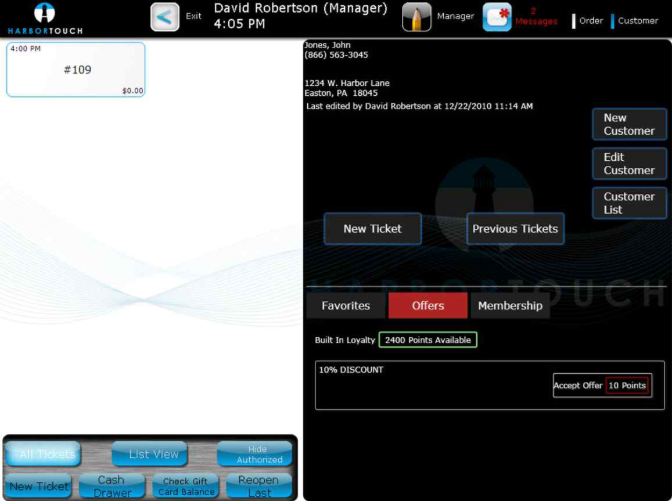672x501 pixels.
Task: Open the Messages envelope icon
Action: click(497, 17)
